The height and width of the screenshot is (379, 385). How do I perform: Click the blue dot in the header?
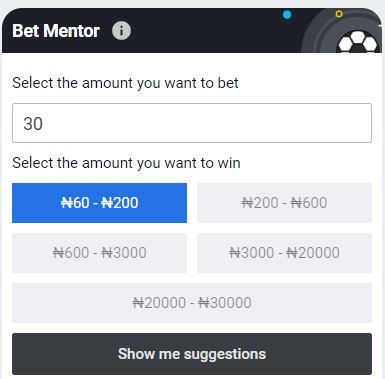[x=287, y=15]
